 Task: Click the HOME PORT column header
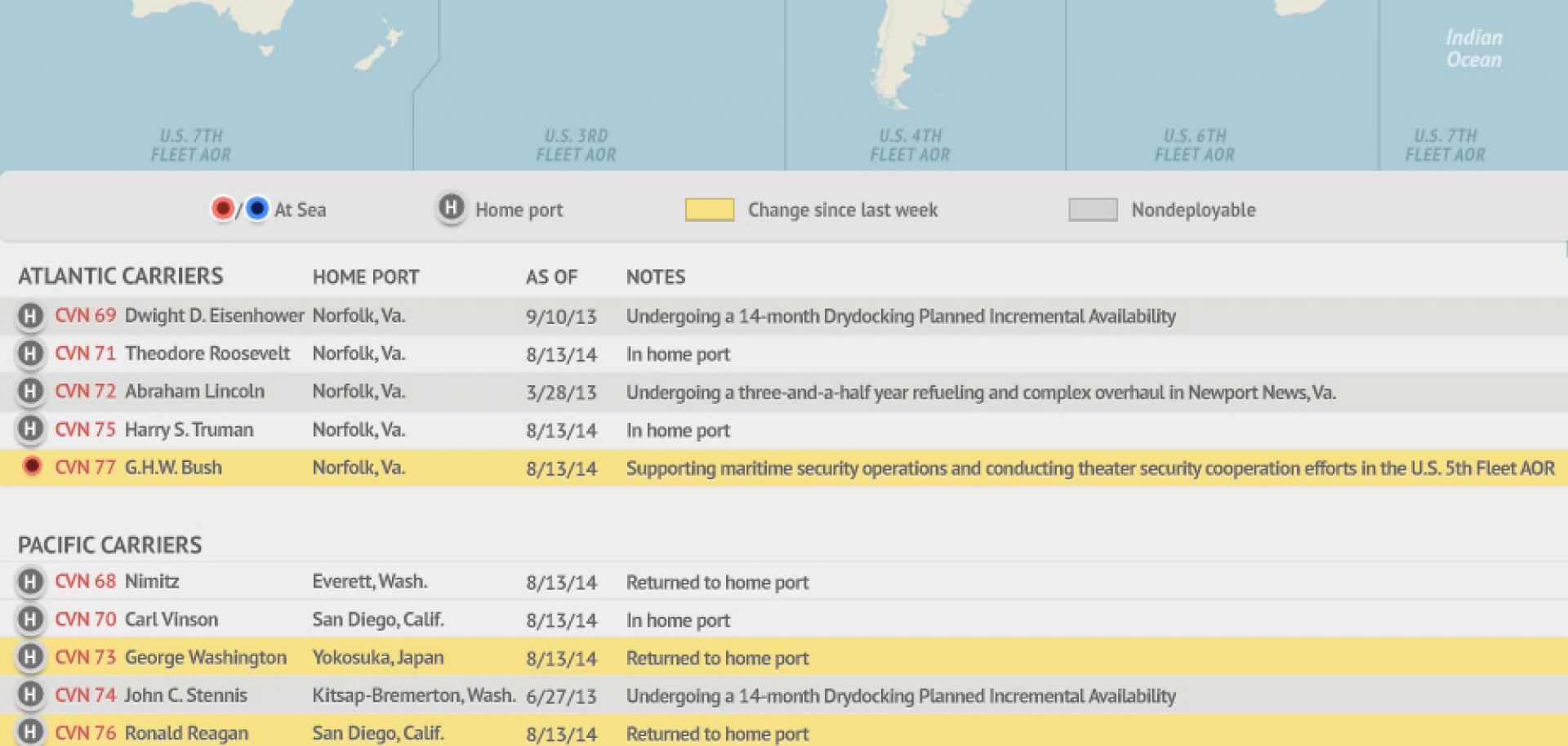[366, 277]
